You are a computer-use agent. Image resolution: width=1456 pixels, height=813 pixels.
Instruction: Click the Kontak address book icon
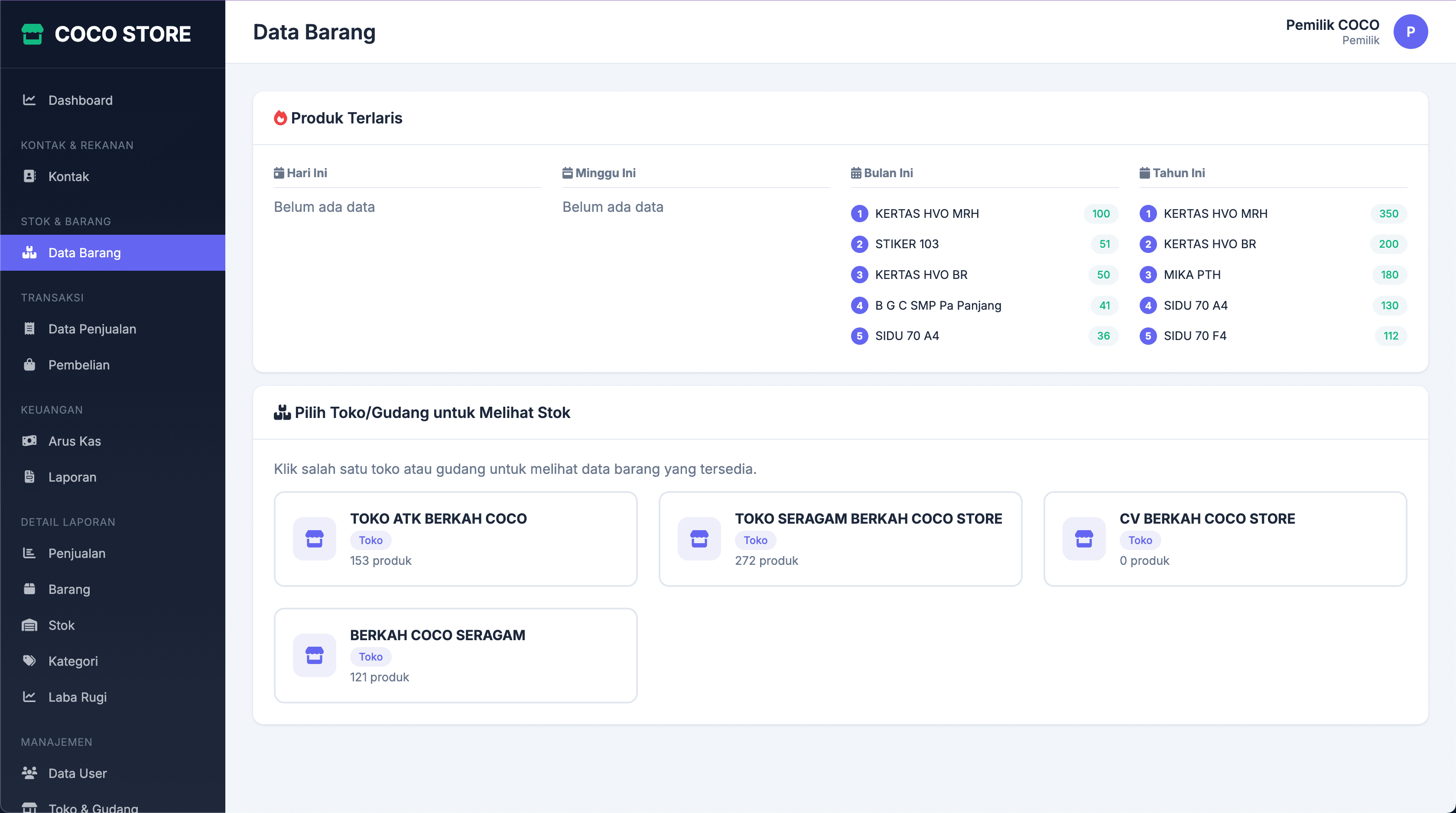pos(29,176)
